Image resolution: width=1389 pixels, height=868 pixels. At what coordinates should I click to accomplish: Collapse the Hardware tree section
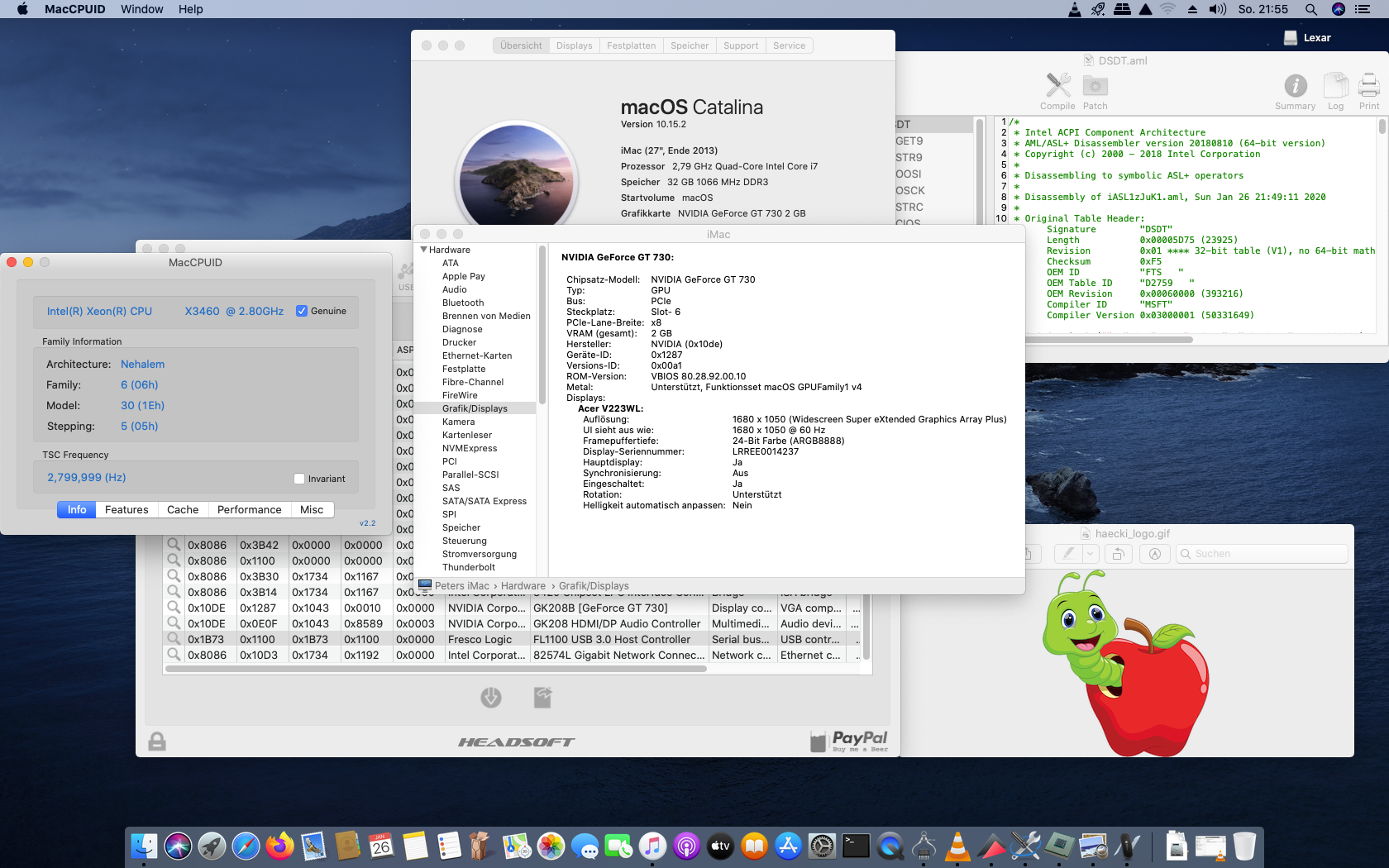(424, 250)
